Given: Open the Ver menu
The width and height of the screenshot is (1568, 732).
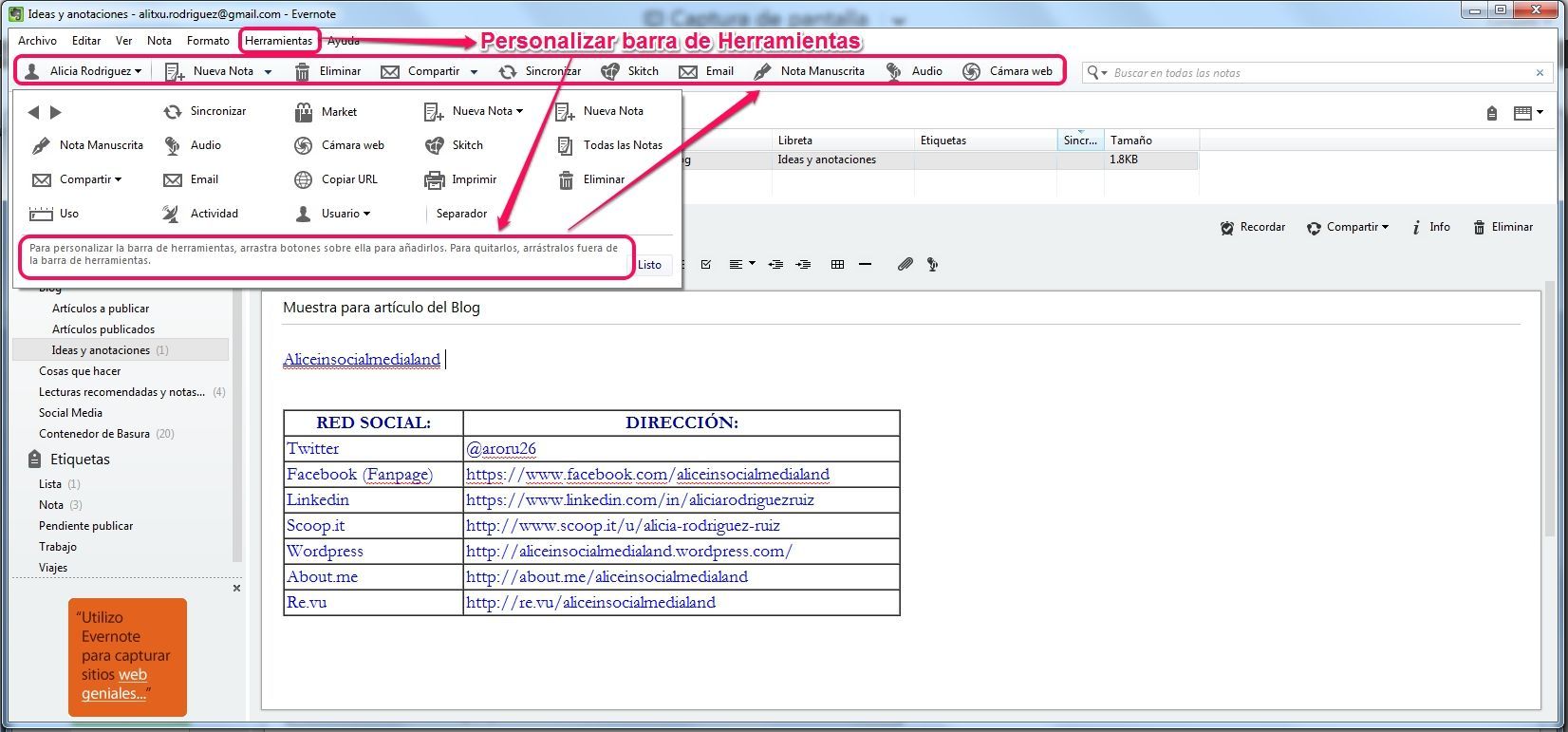Looking at the screenshot, I should click(x=124, y=41).
